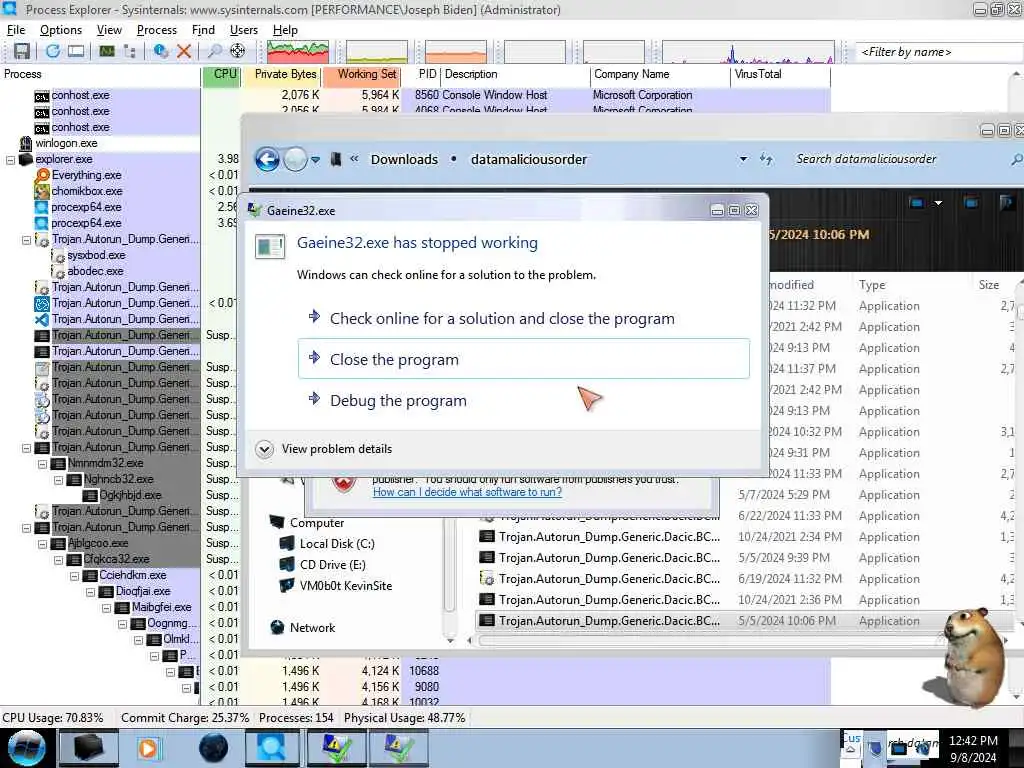Screen dimensions: 1024x768
Task: Click the red X Kill Process icon
Action: 184,51
